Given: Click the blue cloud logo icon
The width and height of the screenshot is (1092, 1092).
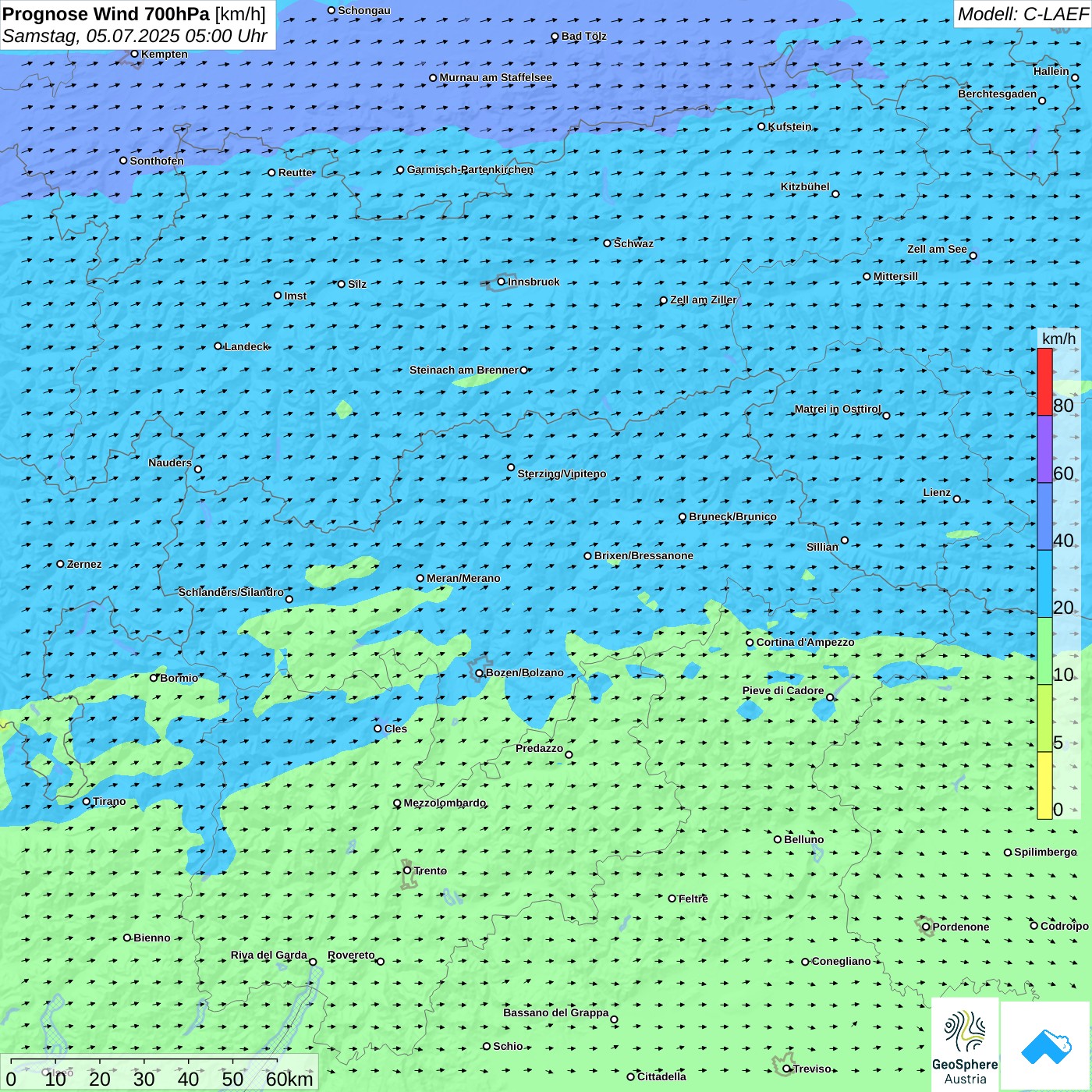Looking at the screenshot, I should pos(1045,1047).
